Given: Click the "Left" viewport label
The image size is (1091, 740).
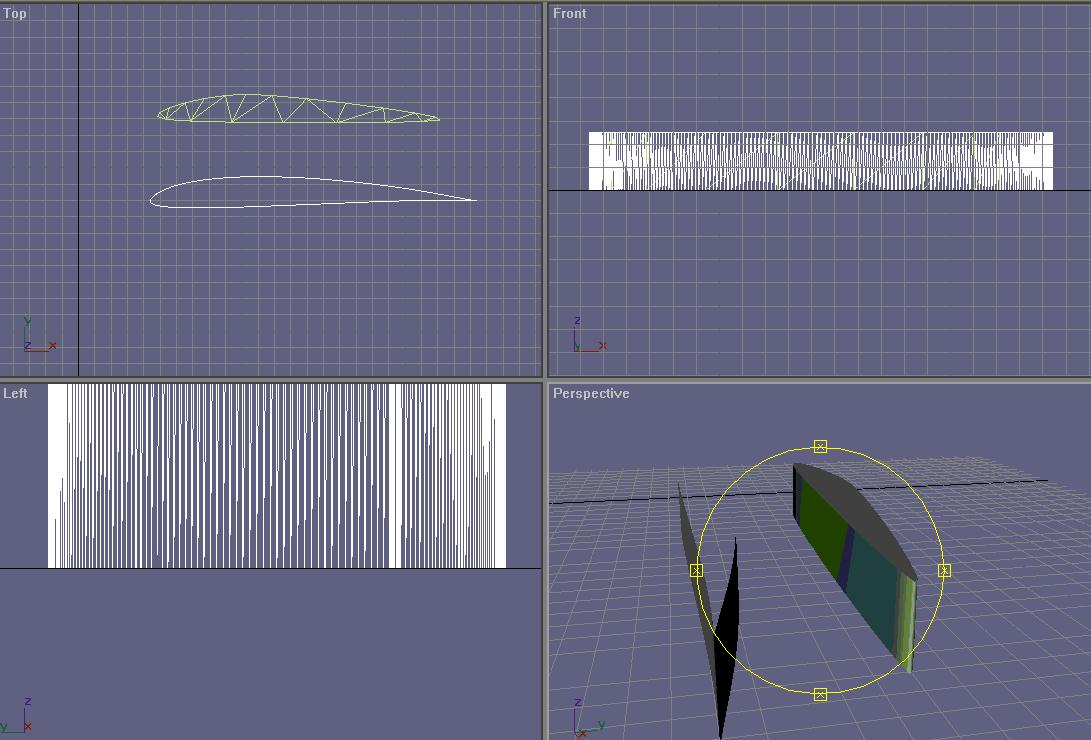Looking at the screenshot, I should pyautogui.click(x=15, y=393).
